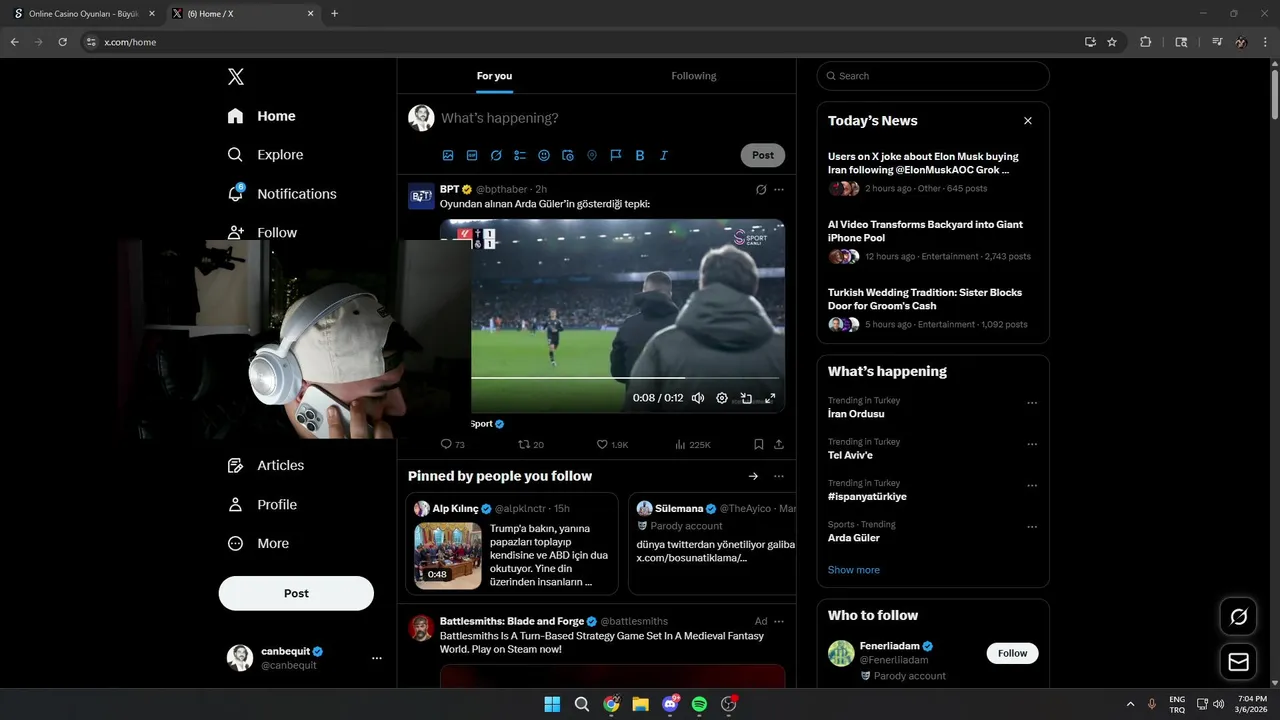Enter fullscreen on the BPT video

point(770,398)
